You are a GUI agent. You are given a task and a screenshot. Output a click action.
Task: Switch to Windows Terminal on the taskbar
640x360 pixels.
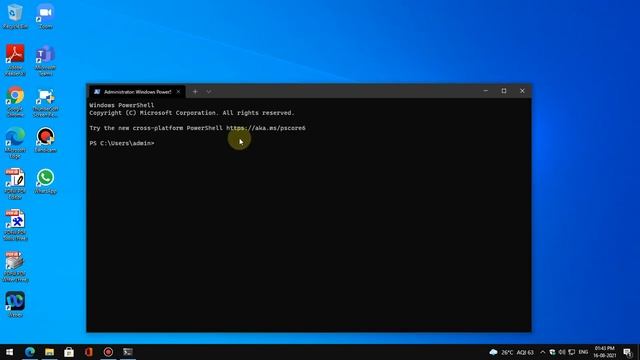128,352
